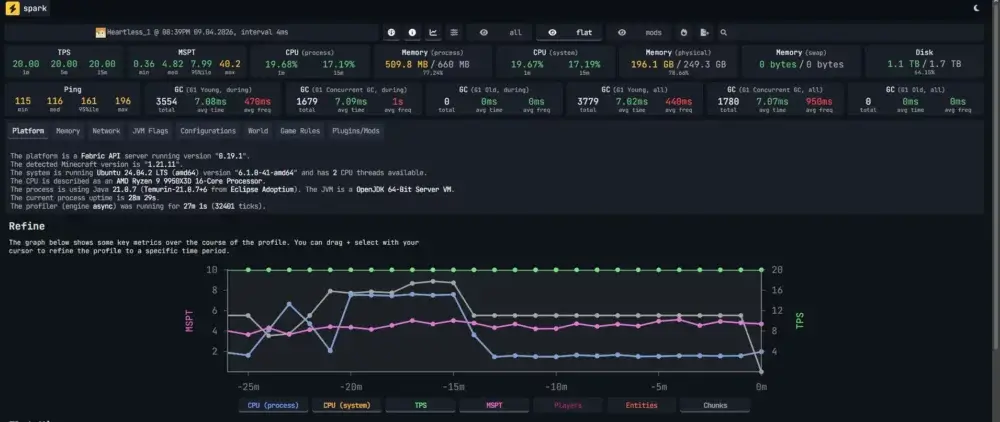Image resolution: width=1000 pixels, height=422 pixels.
Task: Open the Game Rules tab
Action: coord(299,131)
